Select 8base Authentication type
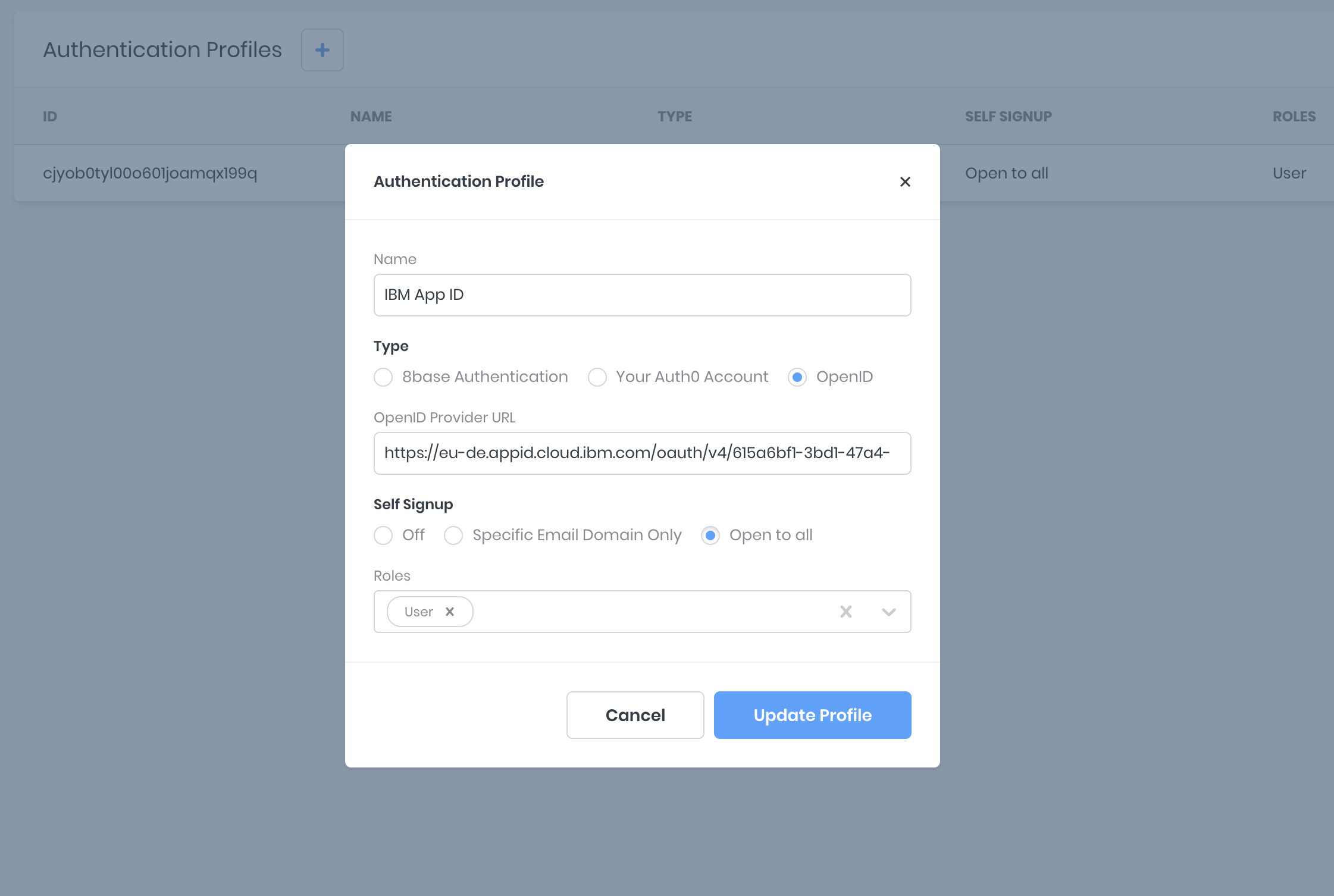This screenshot has width=1334, height=896. [x=383, y=377]
